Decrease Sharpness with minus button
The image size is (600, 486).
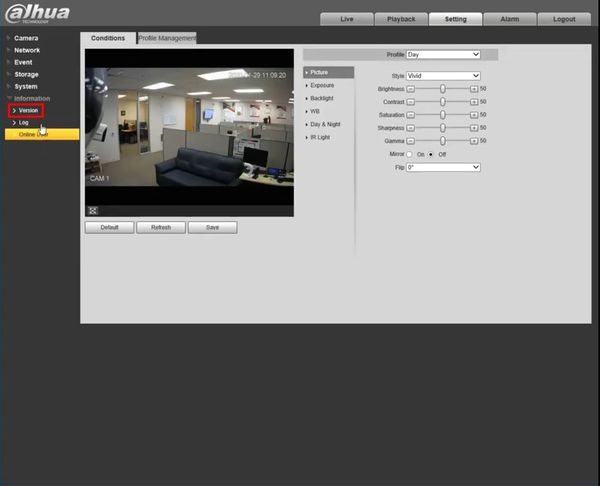411,128
